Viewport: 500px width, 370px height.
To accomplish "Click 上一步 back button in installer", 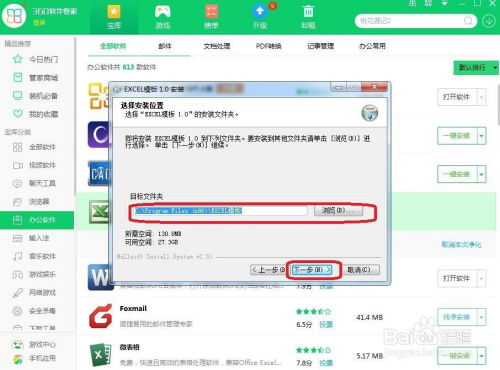I will 268,270.
